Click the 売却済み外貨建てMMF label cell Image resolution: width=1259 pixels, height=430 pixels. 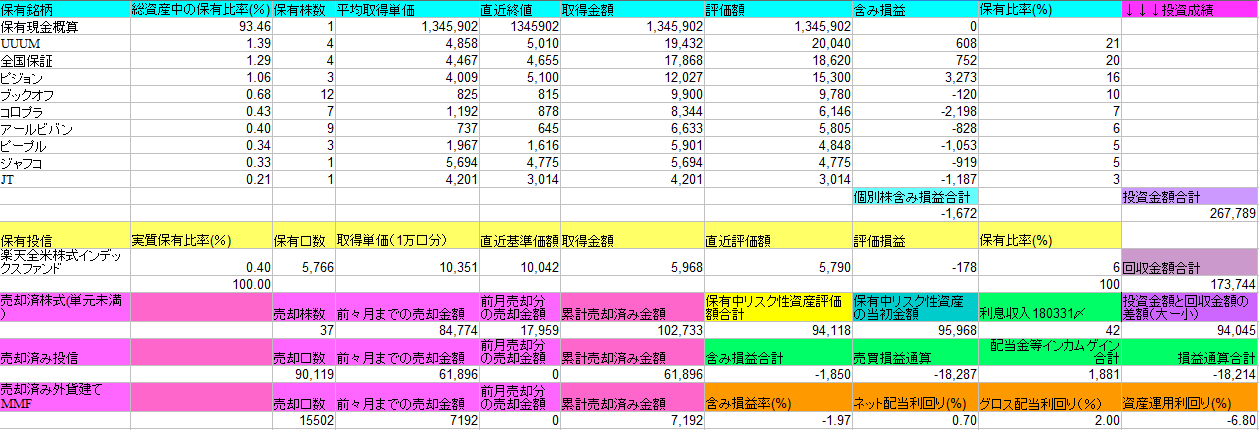click(x=65, y=396)
